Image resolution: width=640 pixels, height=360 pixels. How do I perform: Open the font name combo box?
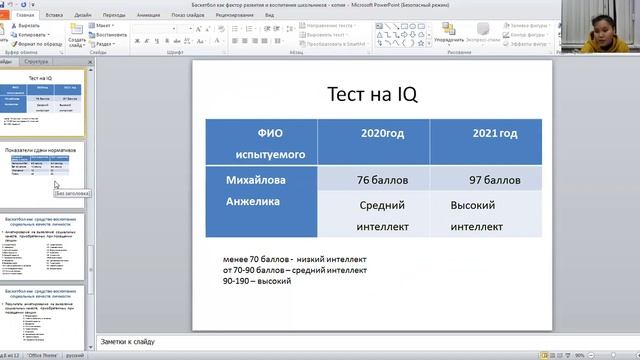[x=155, y=29]
